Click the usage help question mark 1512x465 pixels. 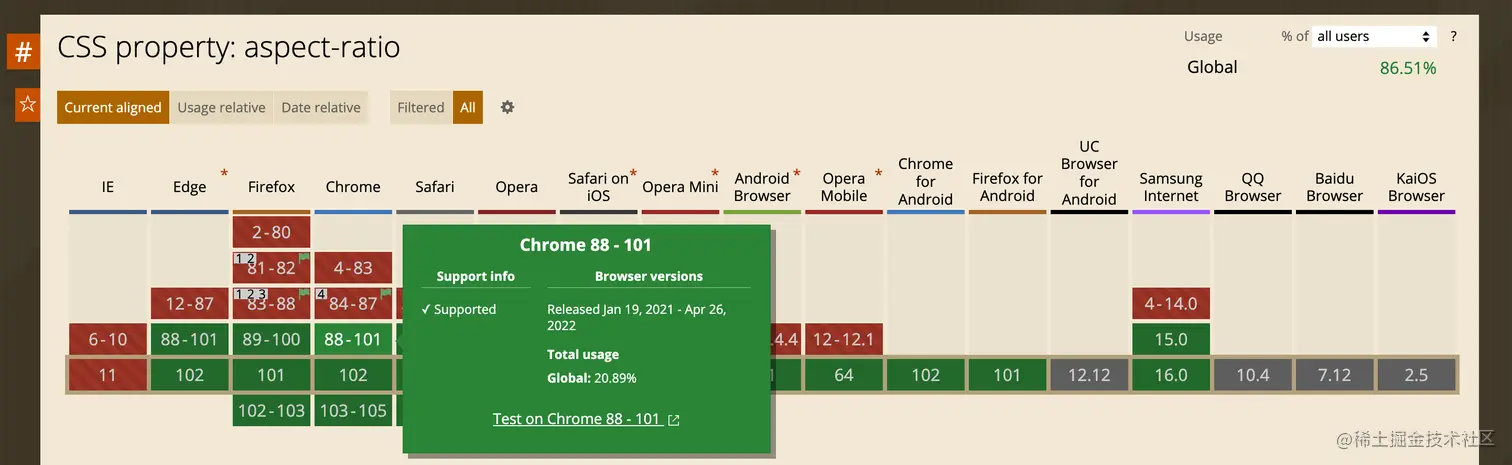1453,36
